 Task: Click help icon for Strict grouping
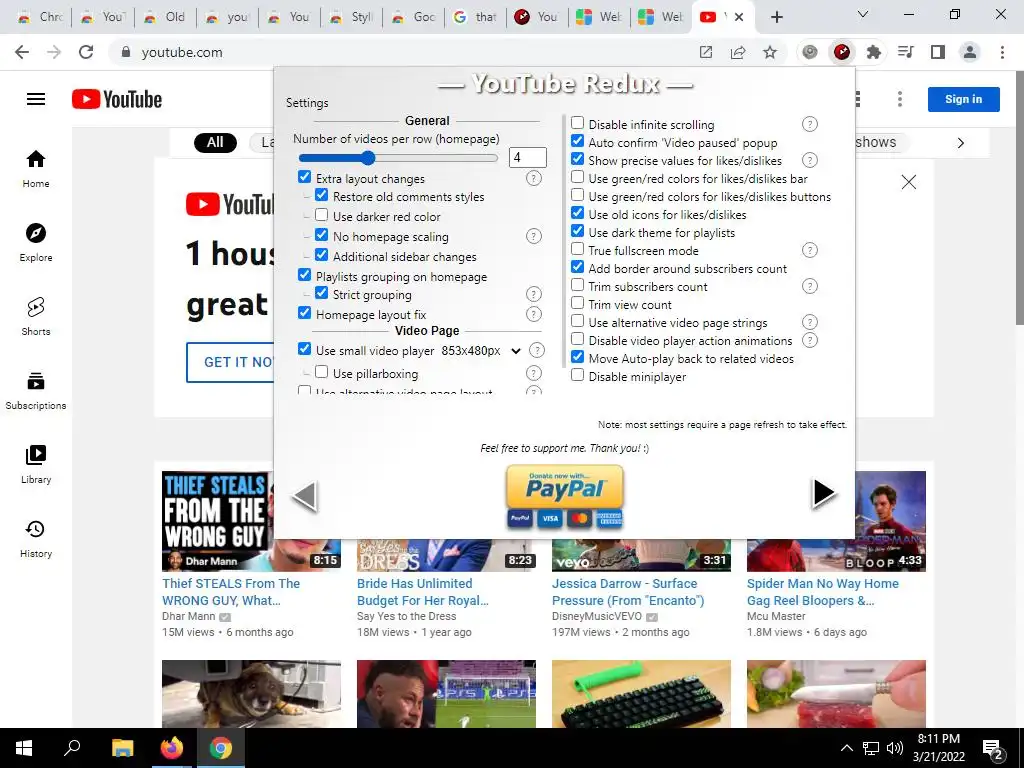click(x=534, y=295)
